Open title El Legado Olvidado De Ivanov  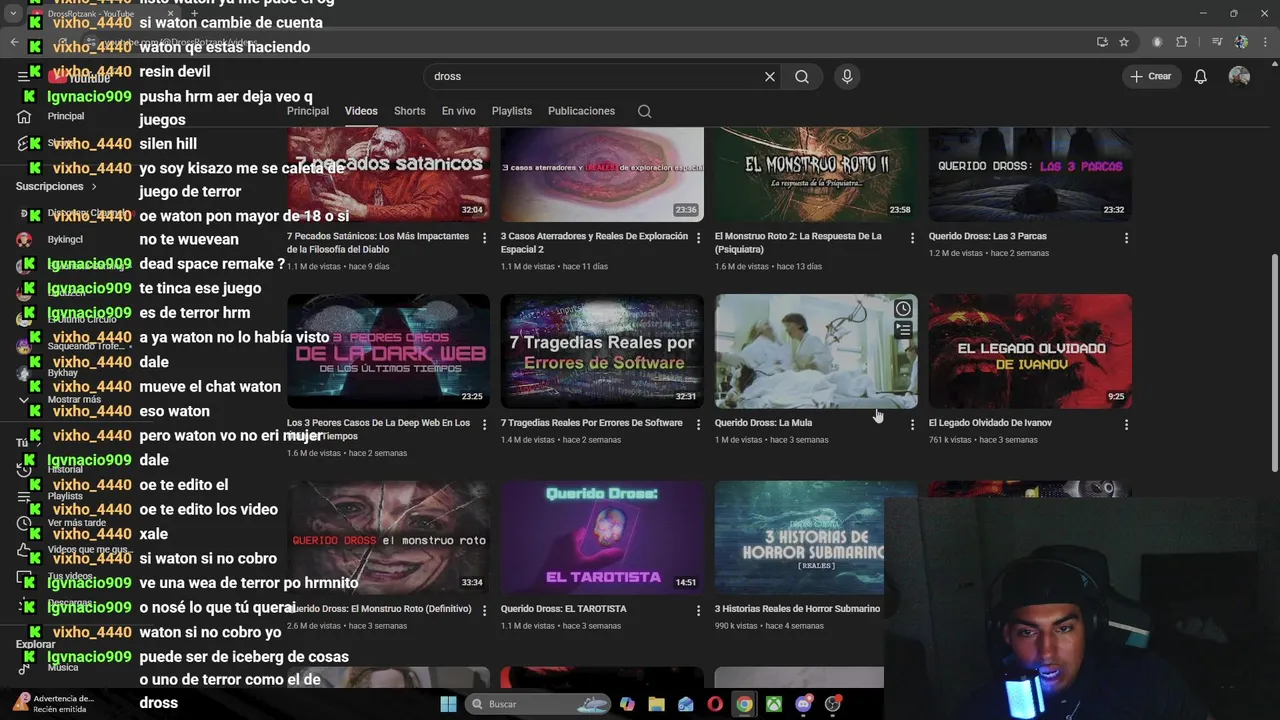990,423
